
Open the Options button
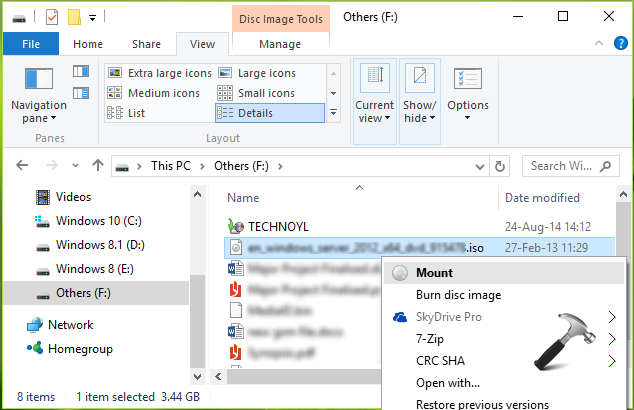[x=468, y=95]
